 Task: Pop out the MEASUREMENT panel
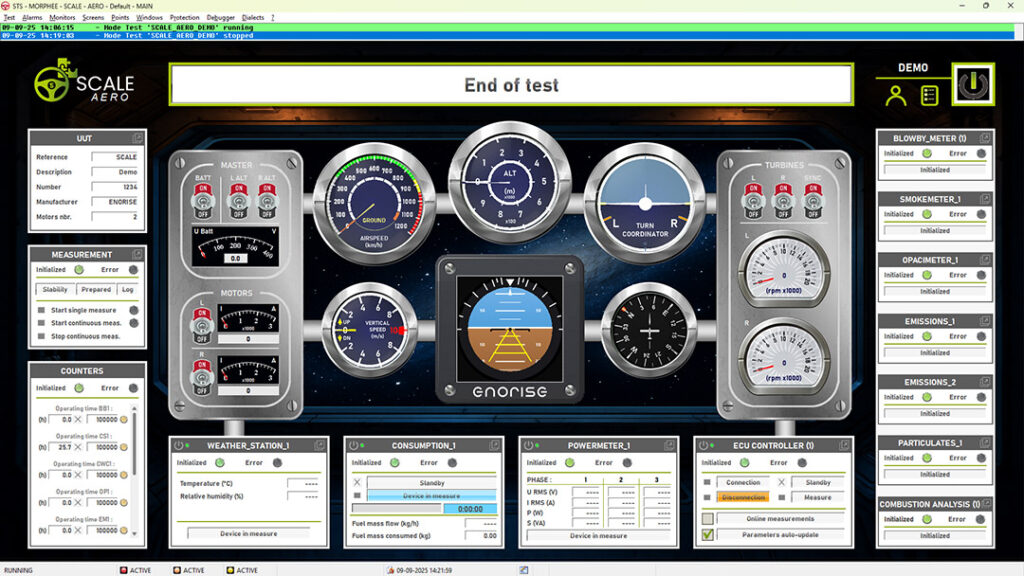point(138,254)
